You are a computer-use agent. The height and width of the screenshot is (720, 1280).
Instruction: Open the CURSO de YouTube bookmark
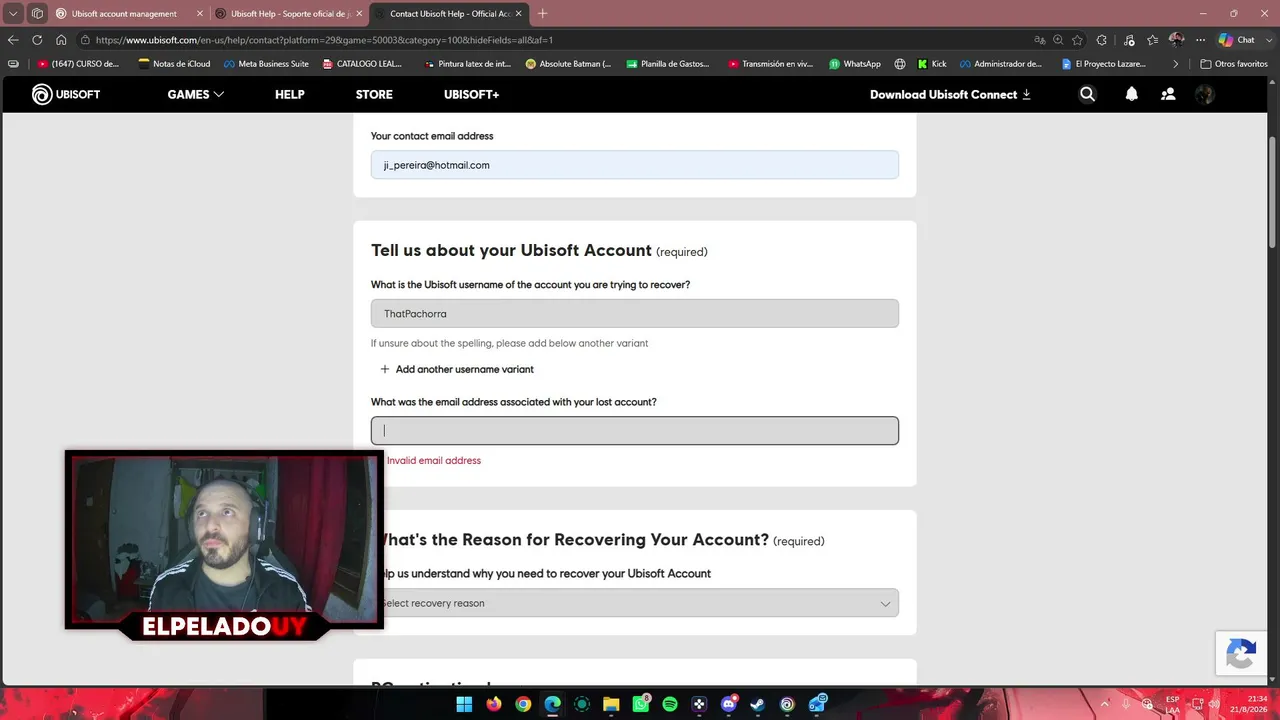pyautogui.click(x=78, y=64)
